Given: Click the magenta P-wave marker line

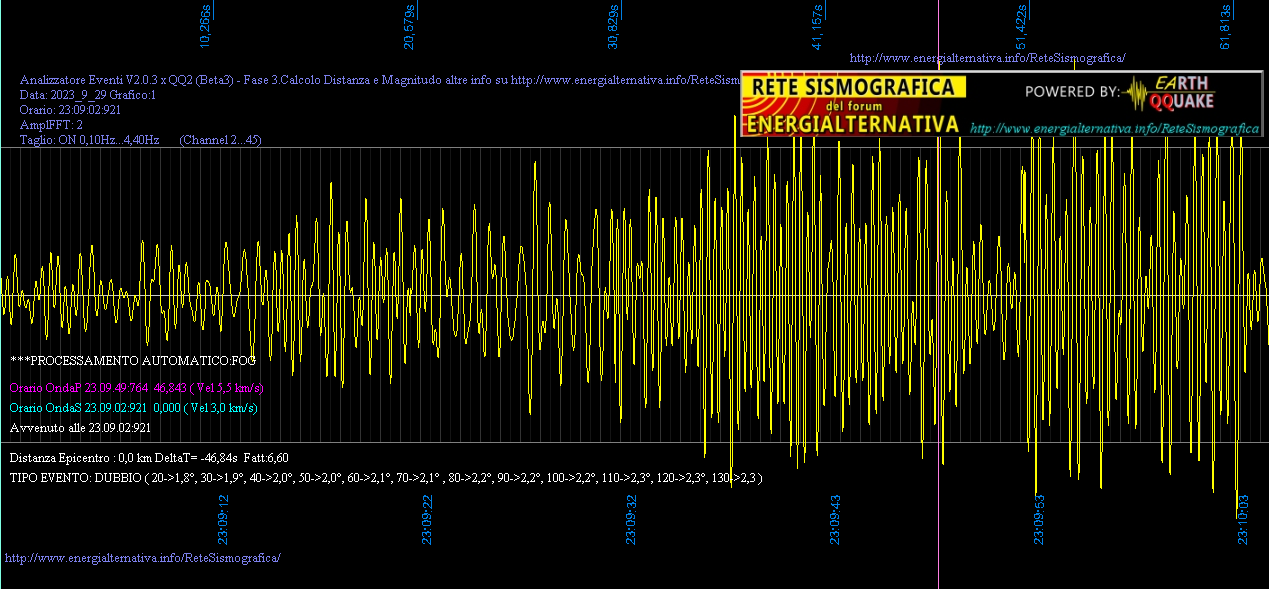Looking at the screenshot, I should (x=938, y=294).
